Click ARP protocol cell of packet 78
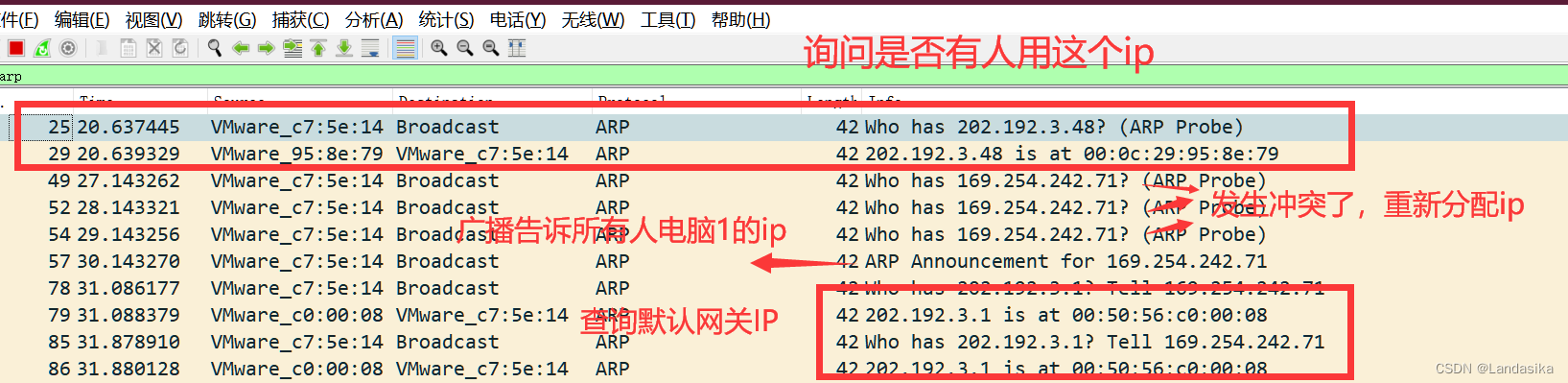1568x383 pixels. [613, 288]
